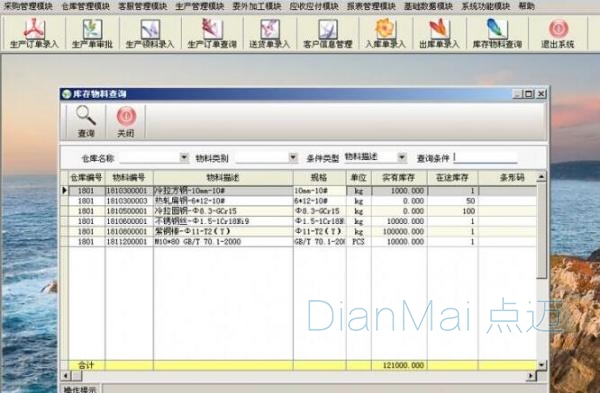Click horizontal scrollbar right arrow
Image resolution: width=600 pixels, height=393 pixels.
532,376
